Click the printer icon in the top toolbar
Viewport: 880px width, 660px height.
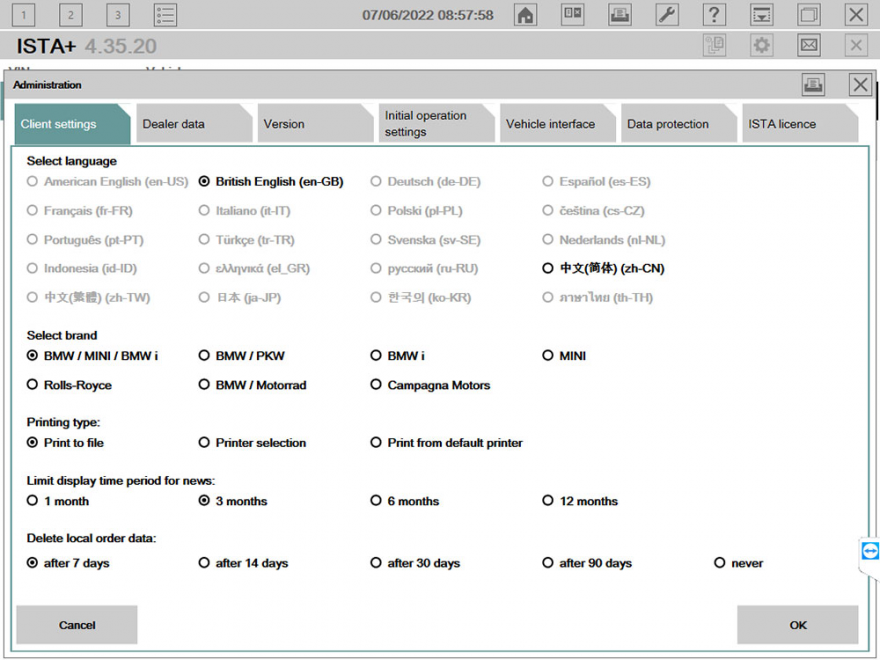click(x=619, y=14)
